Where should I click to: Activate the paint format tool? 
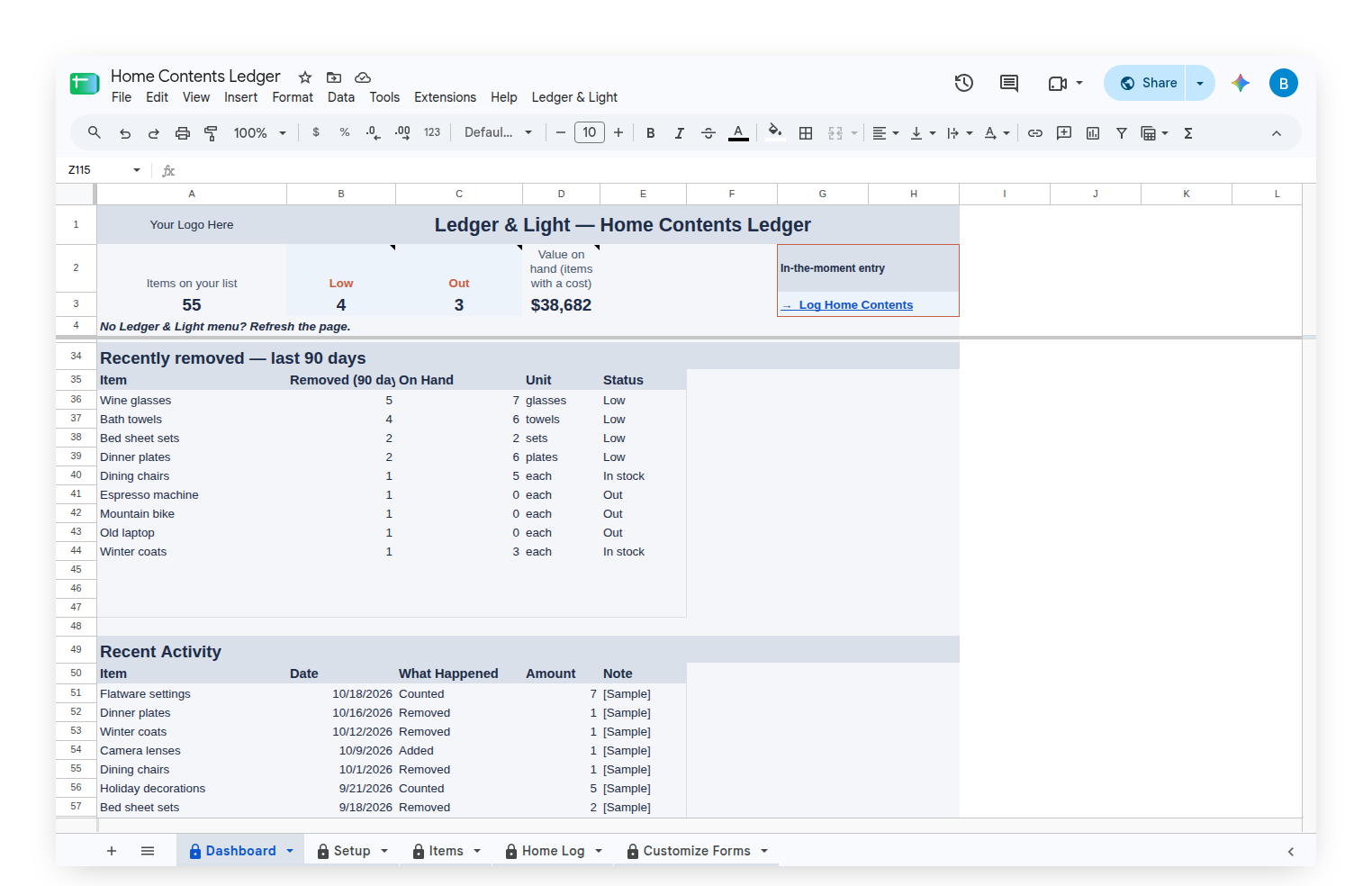(212, 133)
